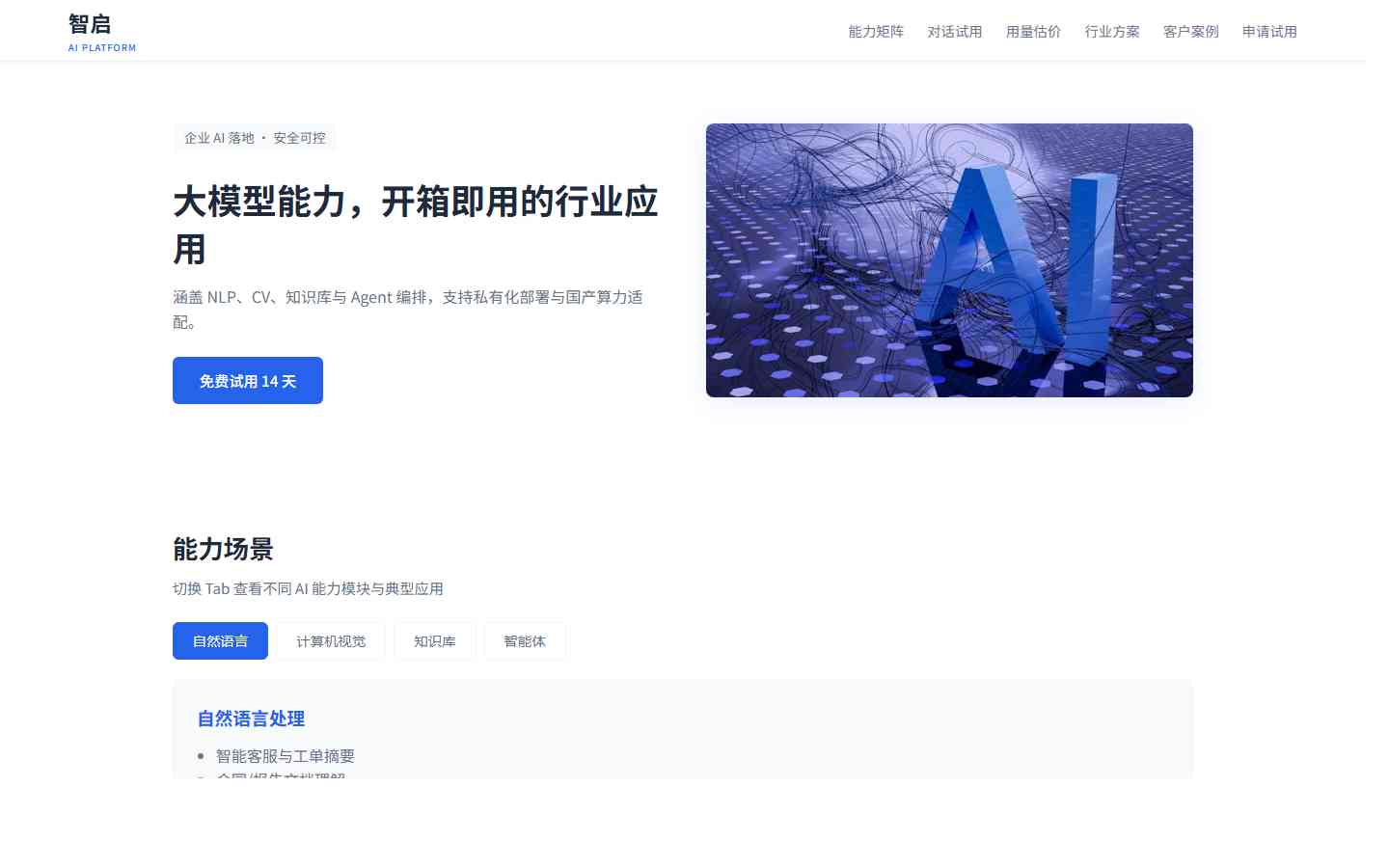Go to 对话试用 in navigation
This screenshot has height=868, width=1389.
click(955, 32)
